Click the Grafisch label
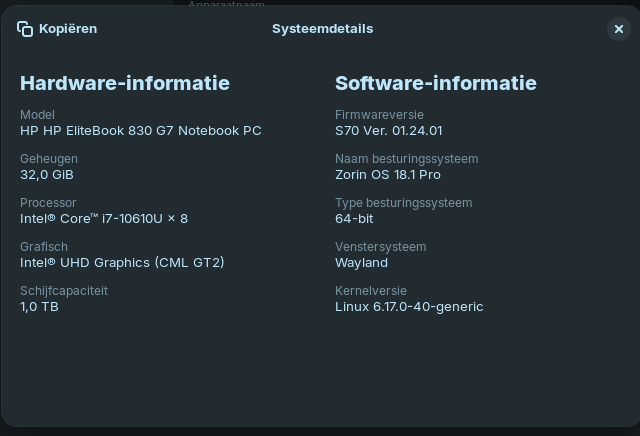This screenshot has height=436, width=640. click(44, 247)
